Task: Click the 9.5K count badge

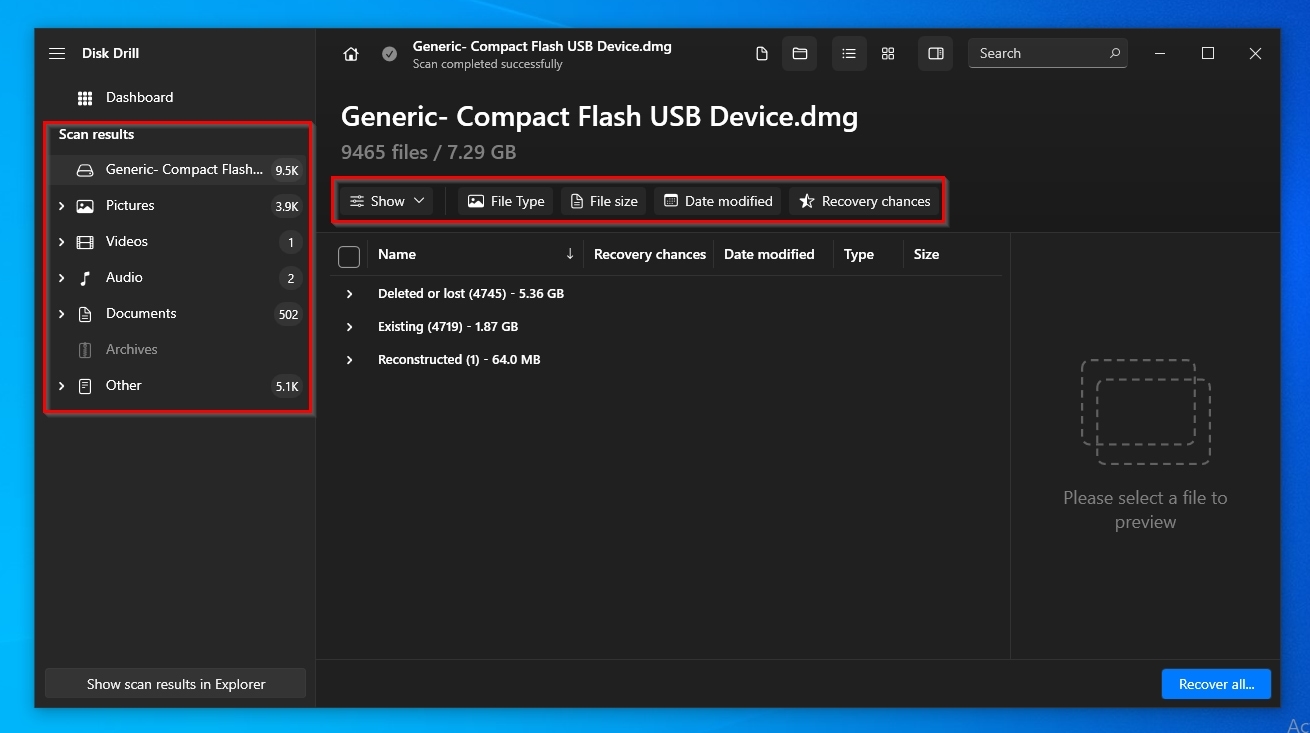Action: [x=287, y=171]
